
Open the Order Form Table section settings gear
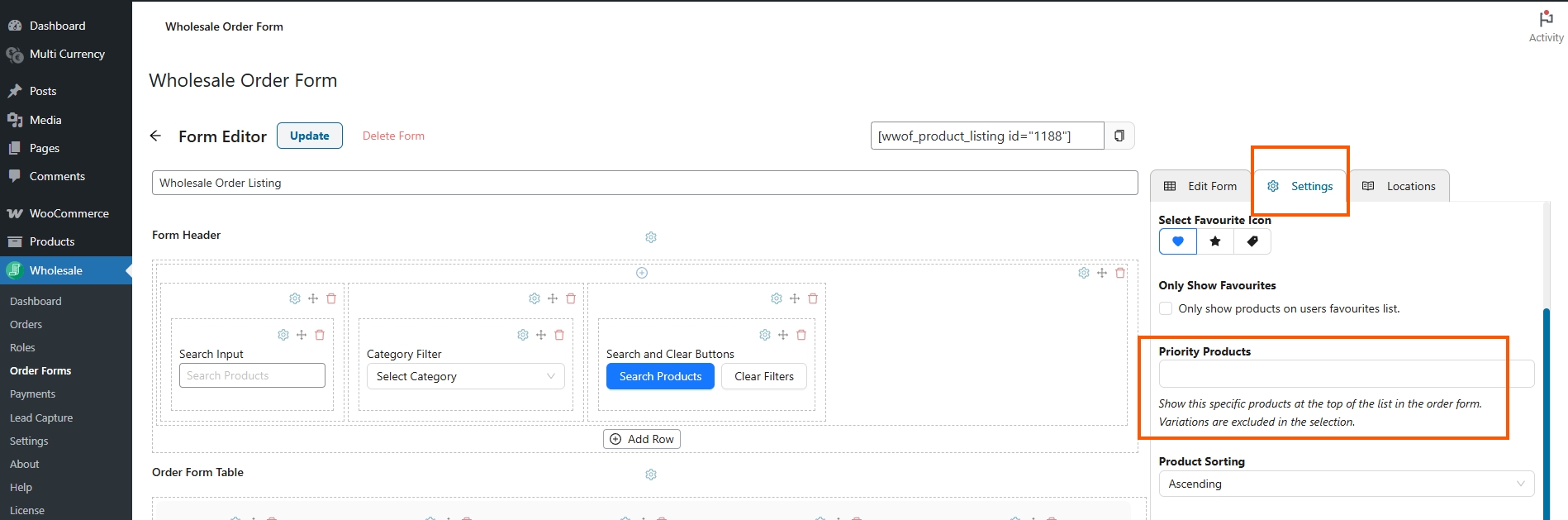(651, 475)
